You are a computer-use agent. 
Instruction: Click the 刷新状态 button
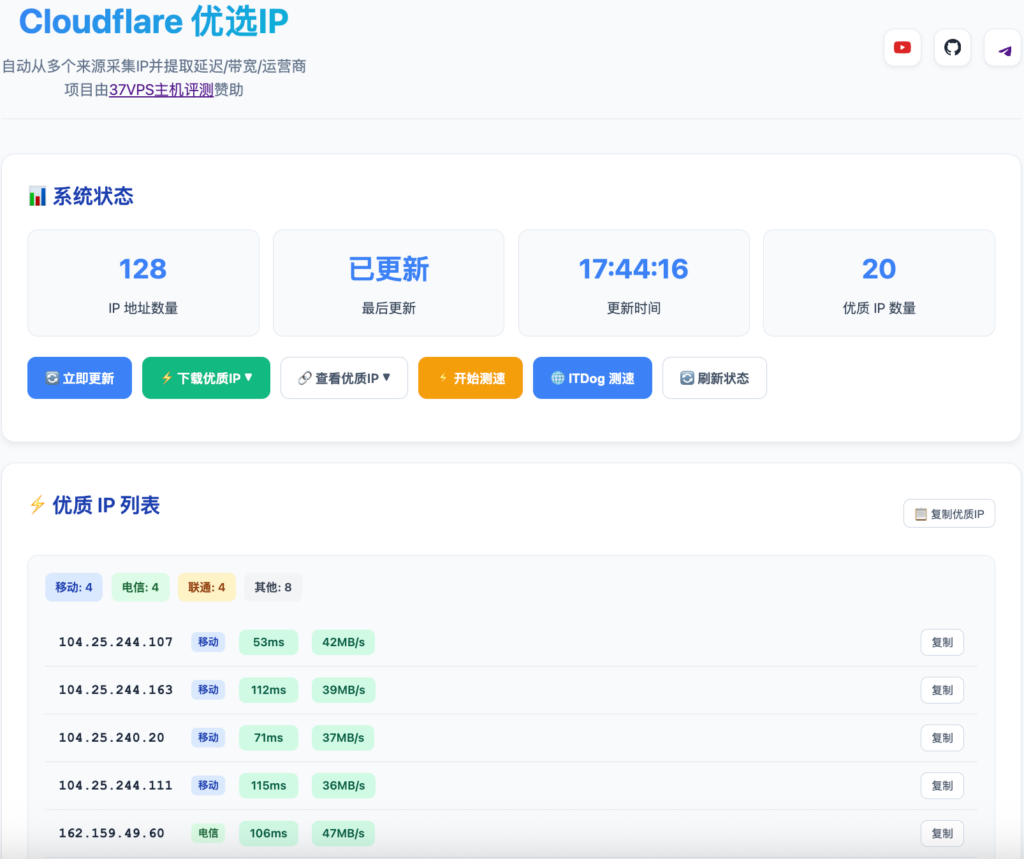[714, 378]
